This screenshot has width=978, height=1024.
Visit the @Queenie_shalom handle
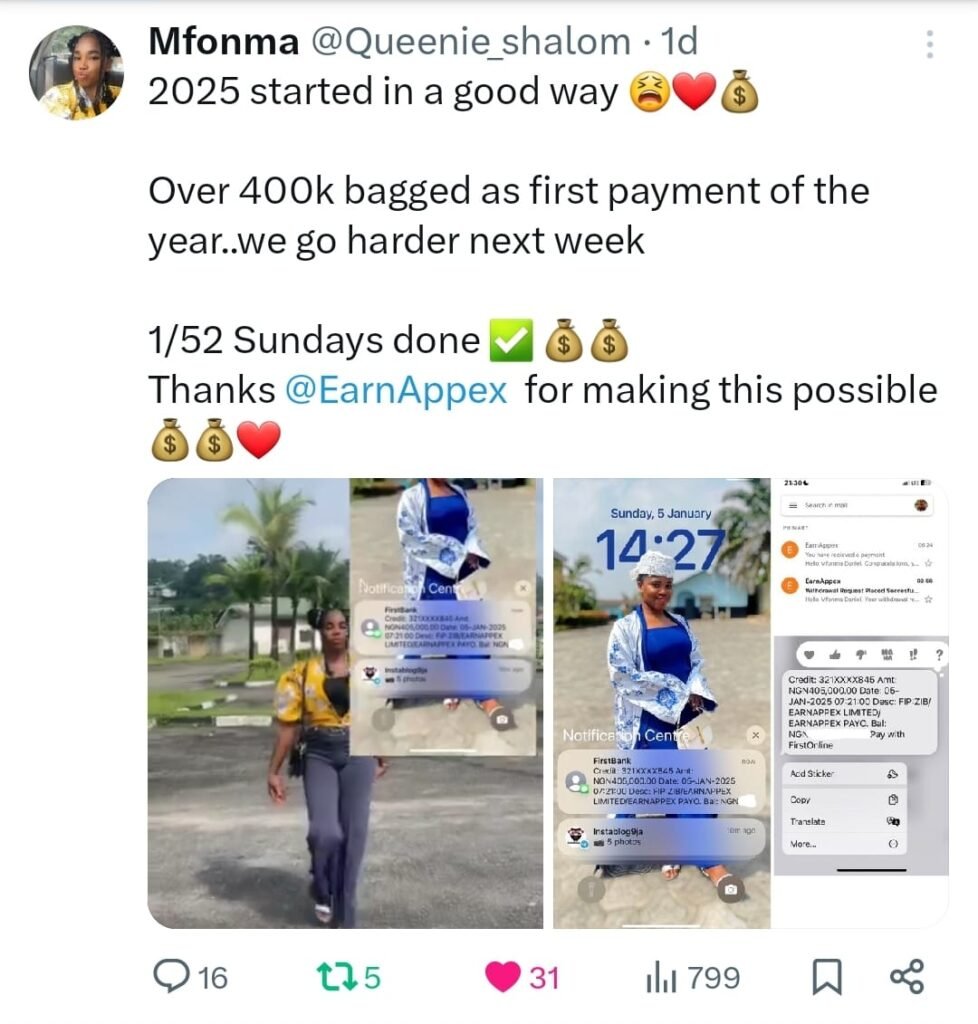pos(471,42)
